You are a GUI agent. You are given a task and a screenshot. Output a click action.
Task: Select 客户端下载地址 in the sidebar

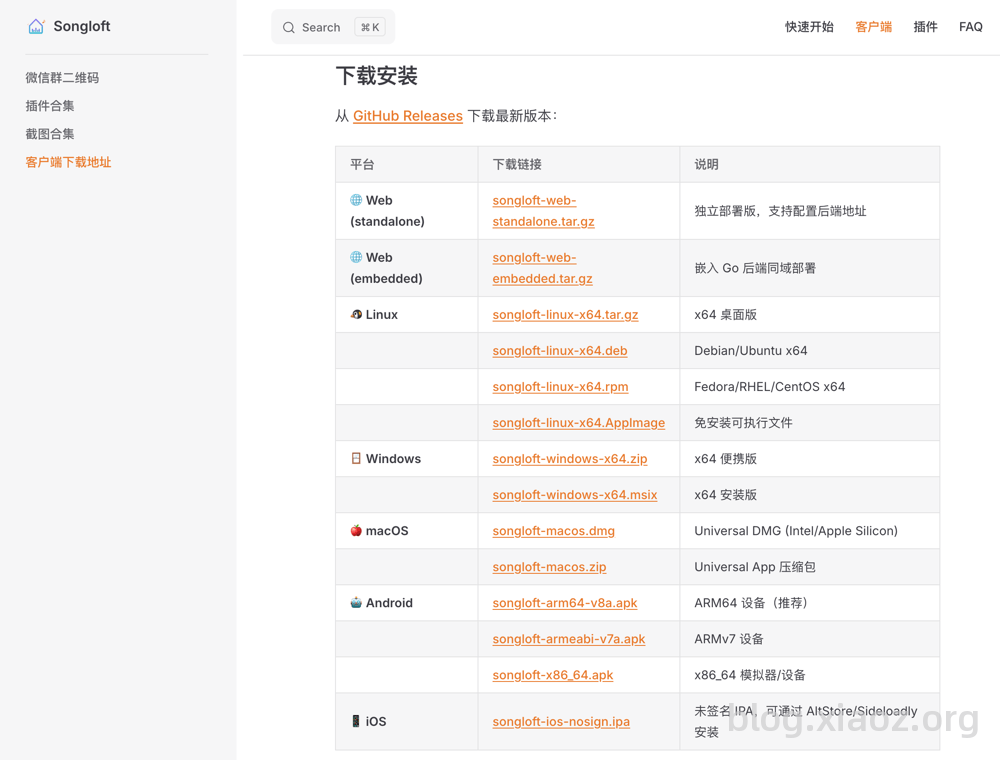point(68,162)
